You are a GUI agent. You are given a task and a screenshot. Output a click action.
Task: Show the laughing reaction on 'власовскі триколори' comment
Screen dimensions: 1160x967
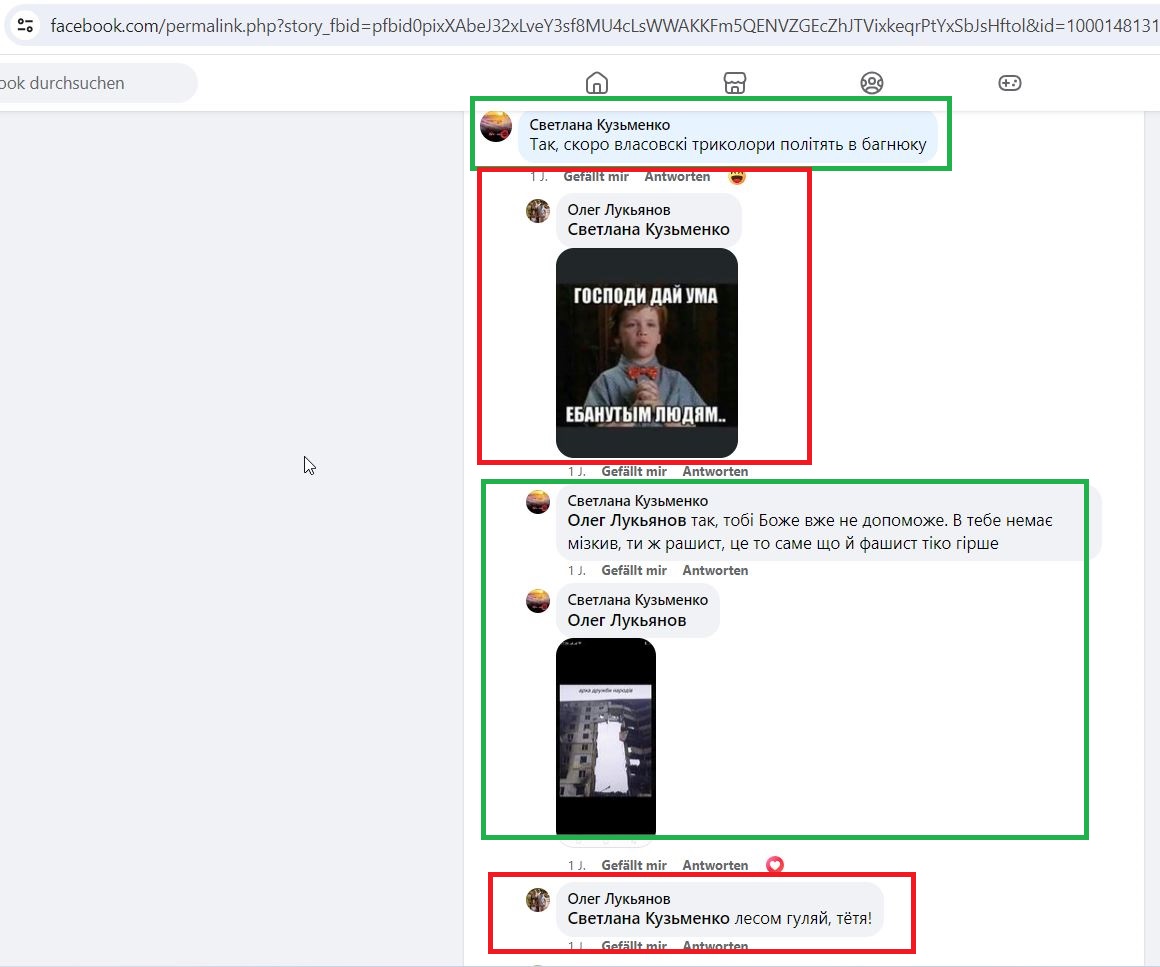click(x=737, y=177)
